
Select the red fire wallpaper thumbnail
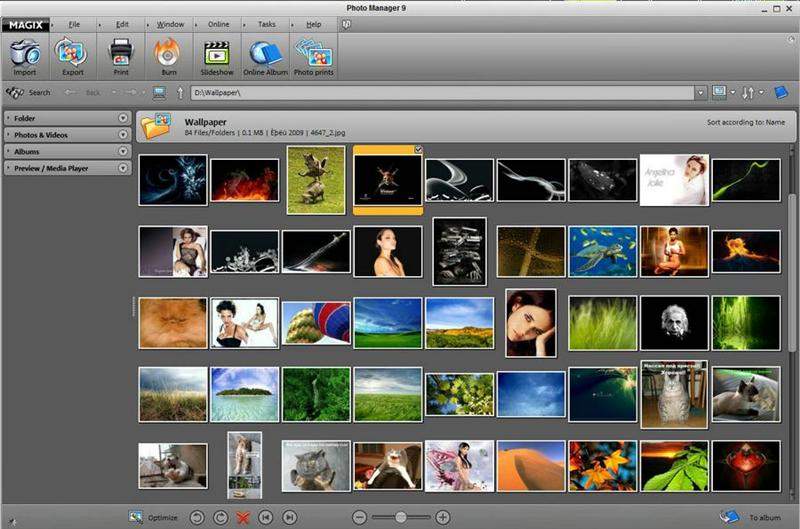click(x=244, y=180)
